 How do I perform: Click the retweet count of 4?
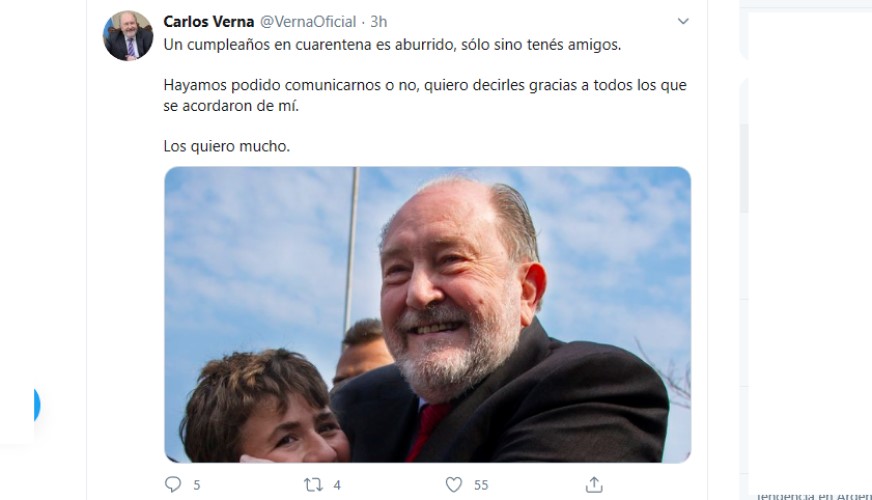pos(337,486)
